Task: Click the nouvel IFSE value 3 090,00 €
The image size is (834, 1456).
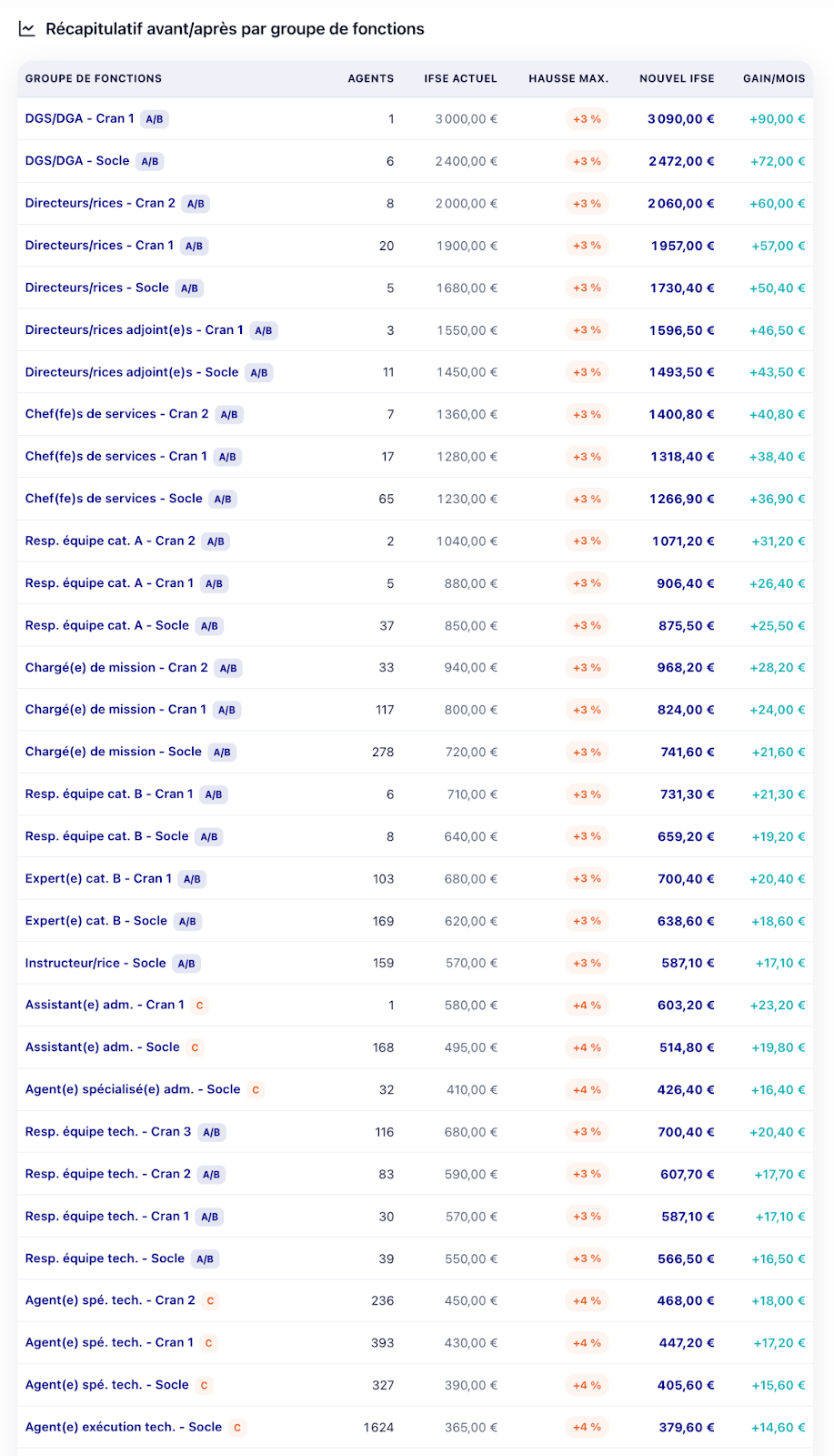Action: (x=680, y=119)
